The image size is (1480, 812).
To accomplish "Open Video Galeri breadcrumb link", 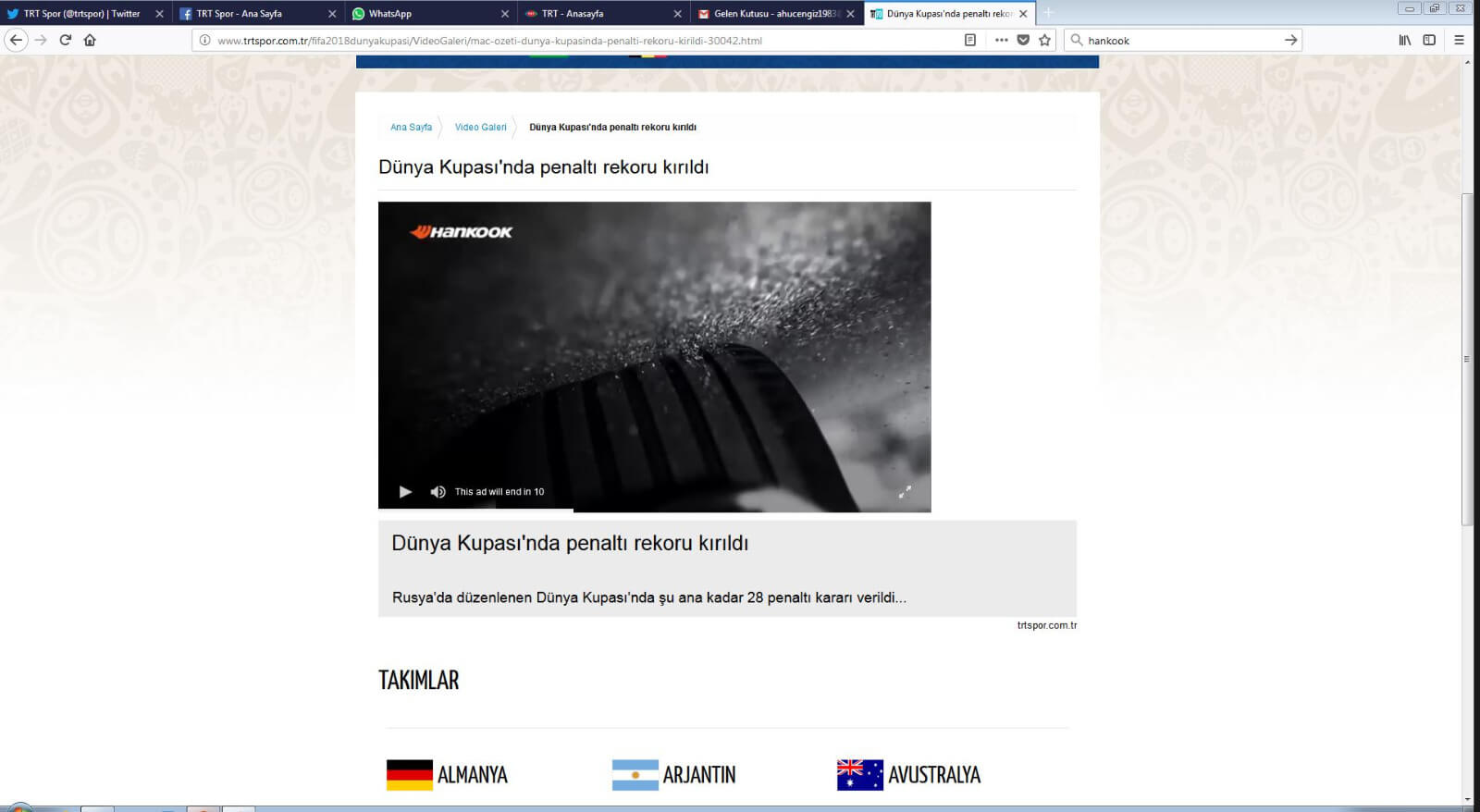I will [480, 128].
